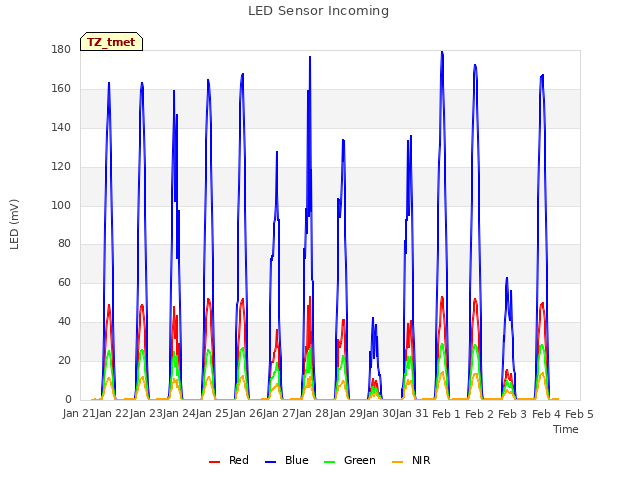Click the 60 y-axis tick label
Screen dimensions: 640x480
pyautogui.click(x=64, y=282)
